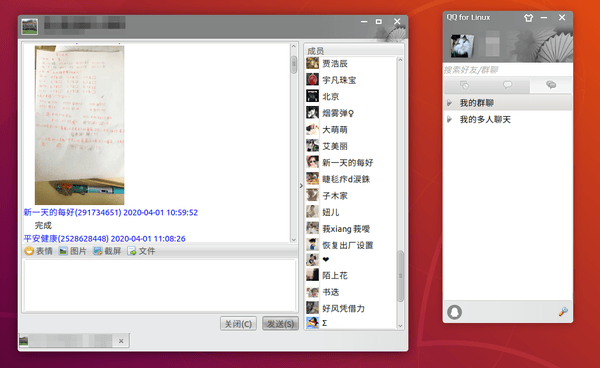The image size is (600, 368).
Task: Select member avatar of 好风凭借力
Action: (x=312, y=308)
